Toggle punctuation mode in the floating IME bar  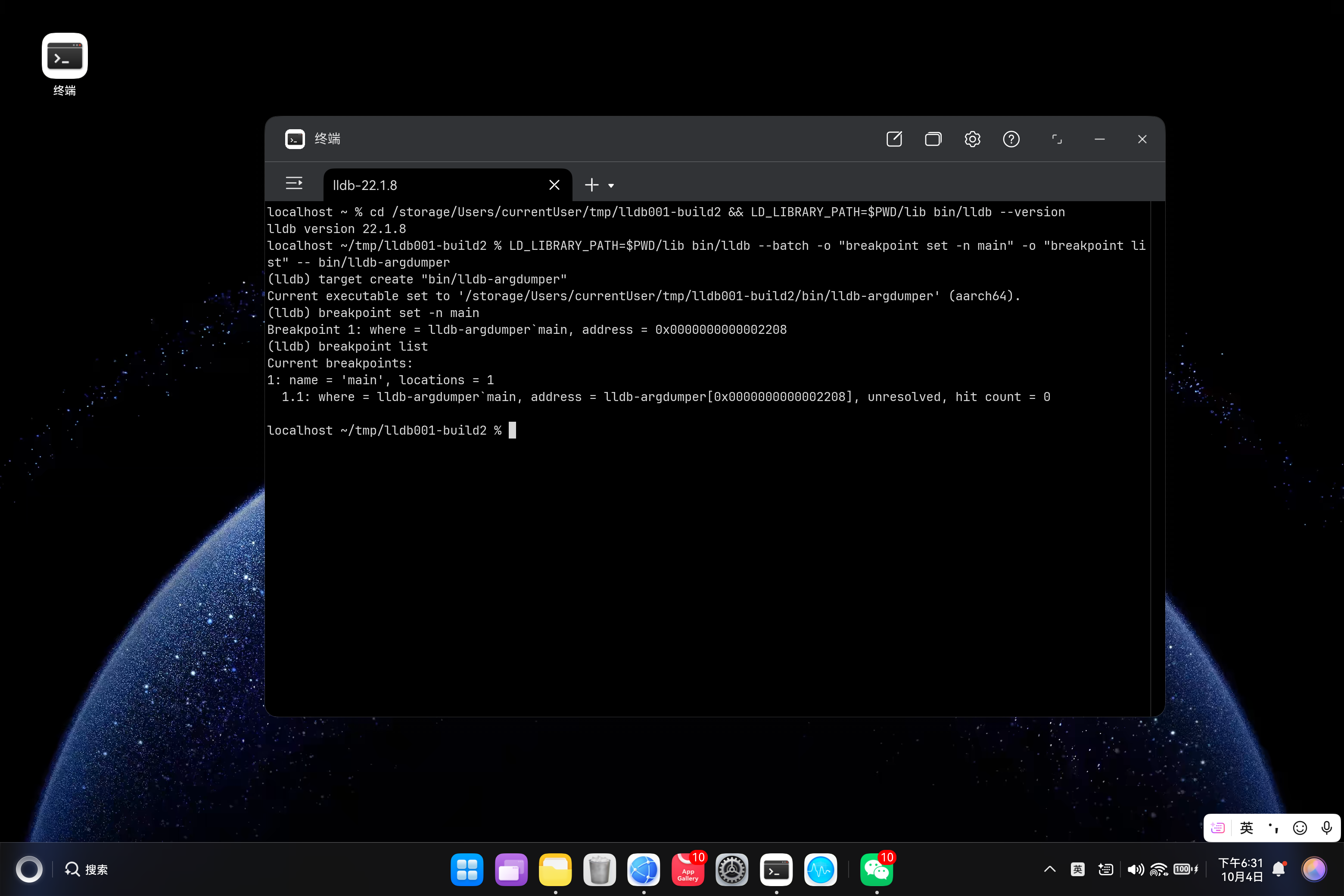(1273, 828)
